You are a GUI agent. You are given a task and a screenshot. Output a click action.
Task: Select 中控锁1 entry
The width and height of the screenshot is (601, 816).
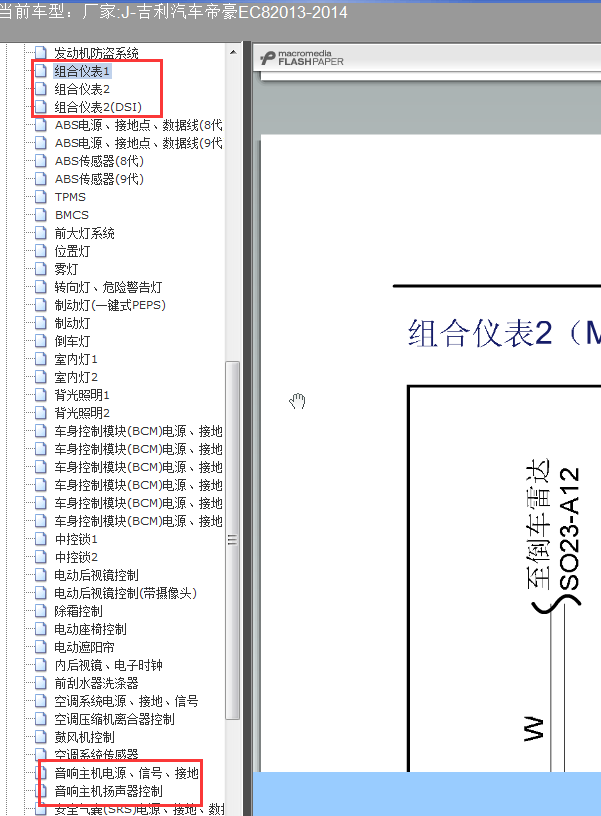[76, 539]
